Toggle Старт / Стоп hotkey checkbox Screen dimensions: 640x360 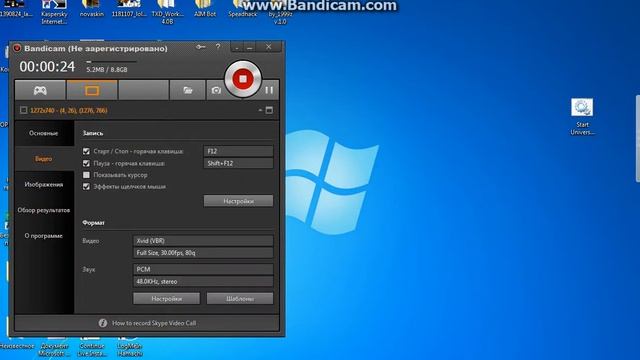tap(86, 151)
